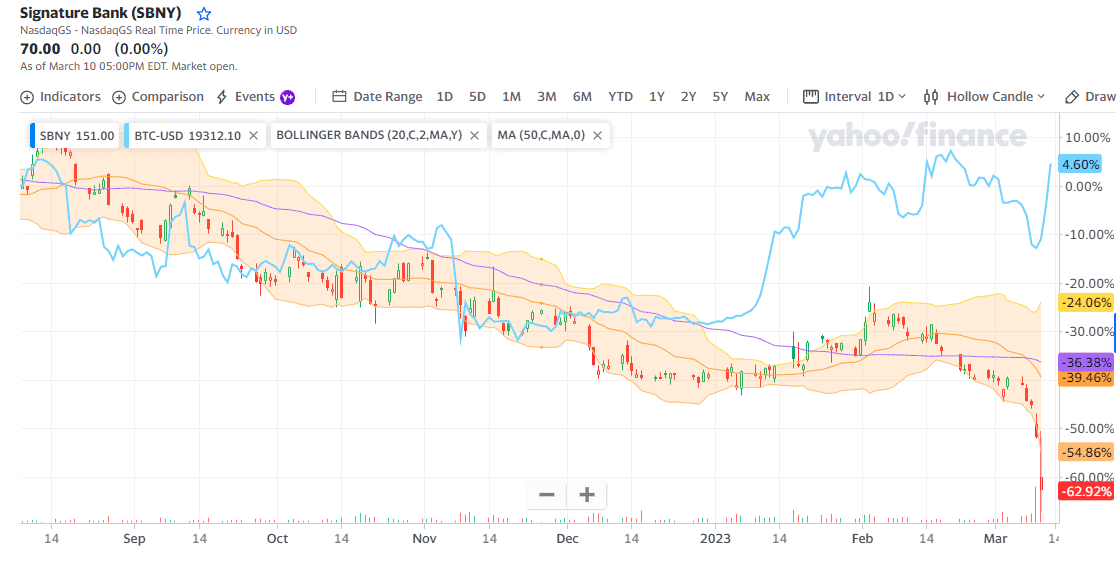Click the purple Yahoo Plus badge

[287, 97]
